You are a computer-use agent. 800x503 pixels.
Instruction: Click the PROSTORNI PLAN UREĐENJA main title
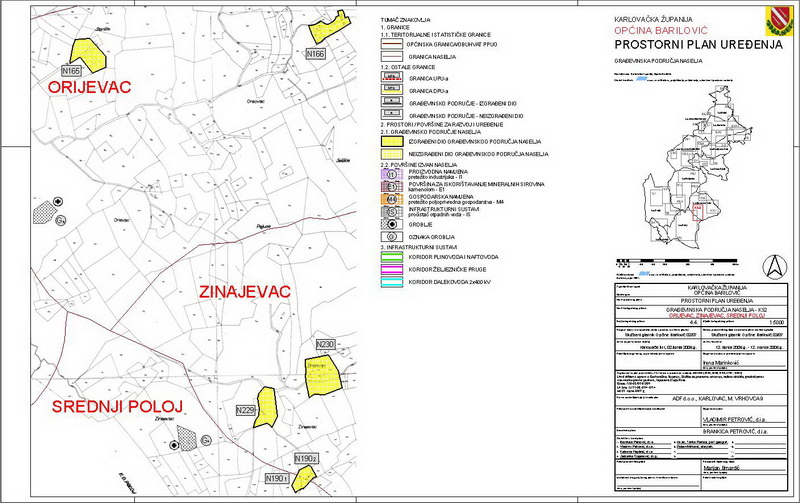tap(698, 44)
